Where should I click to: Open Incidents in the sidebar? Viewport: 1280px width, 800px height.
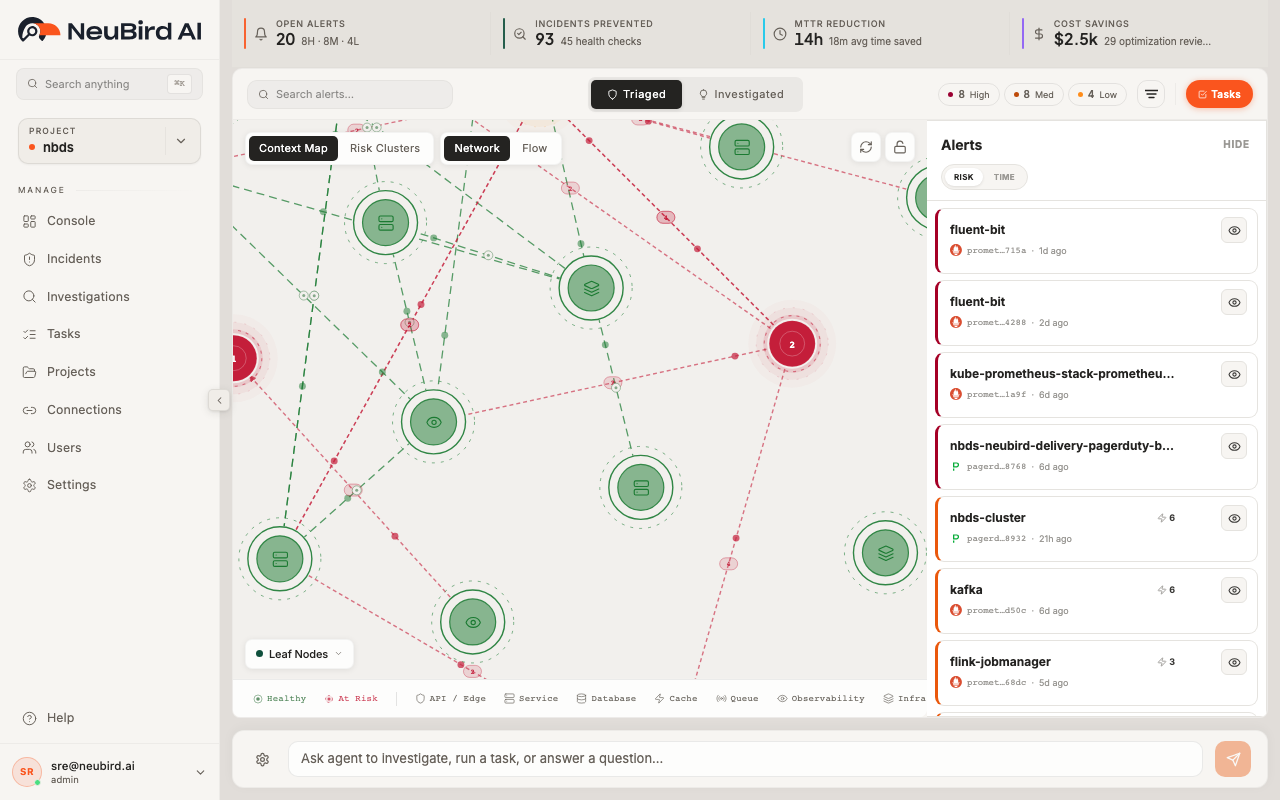tap(74, 259)
